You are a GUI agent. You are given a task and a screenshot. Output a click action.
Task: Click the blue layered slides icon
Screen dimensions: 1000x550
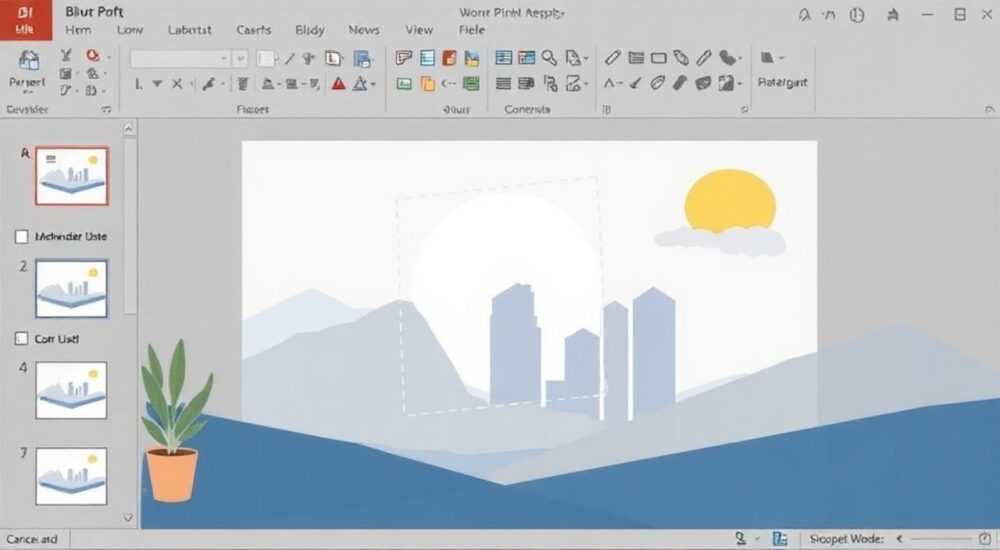362,59
